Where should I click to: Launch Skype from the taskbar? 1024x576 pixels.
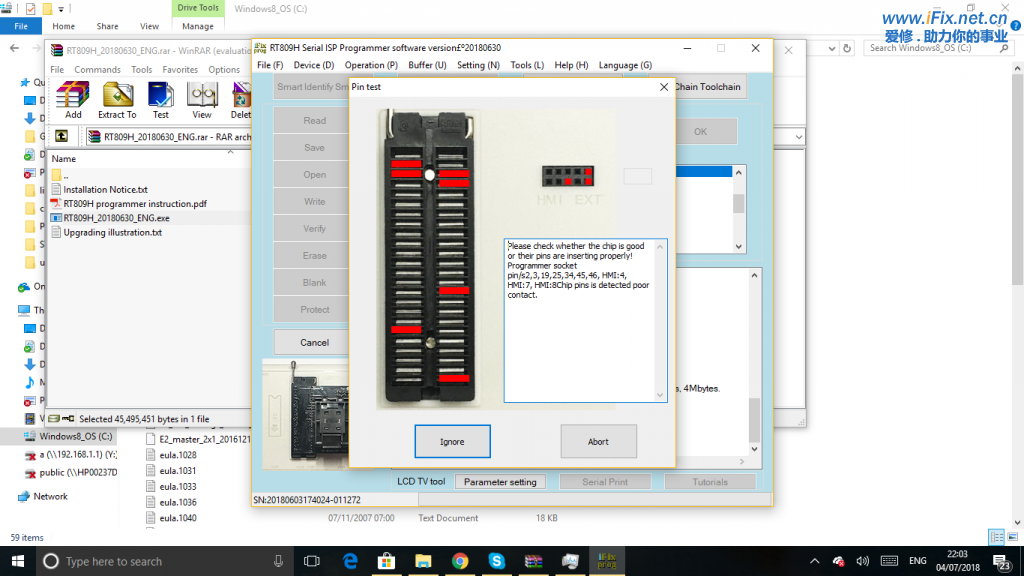(497, 561)
